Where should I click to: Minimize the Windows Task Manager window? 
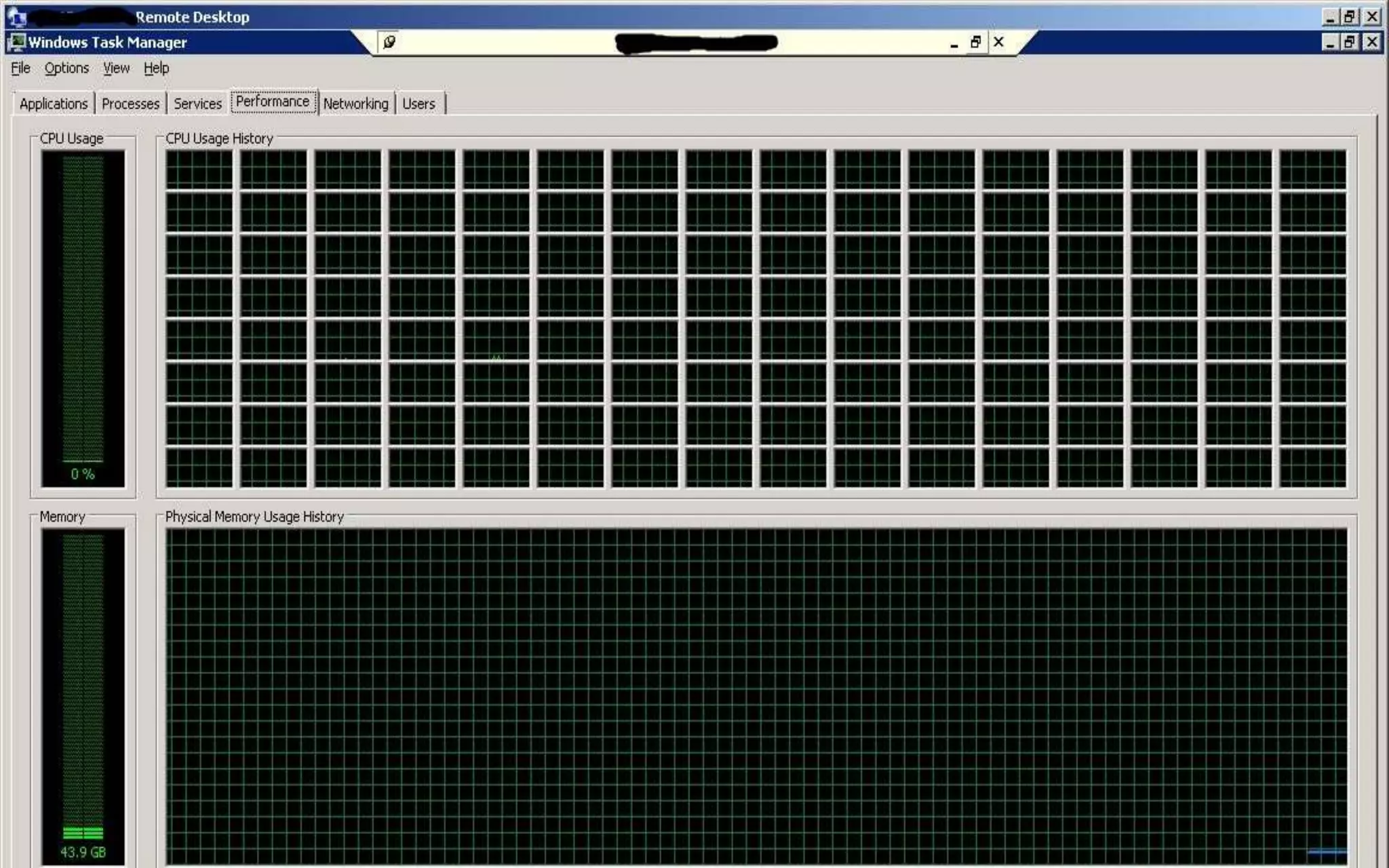tap(1330, 42)
